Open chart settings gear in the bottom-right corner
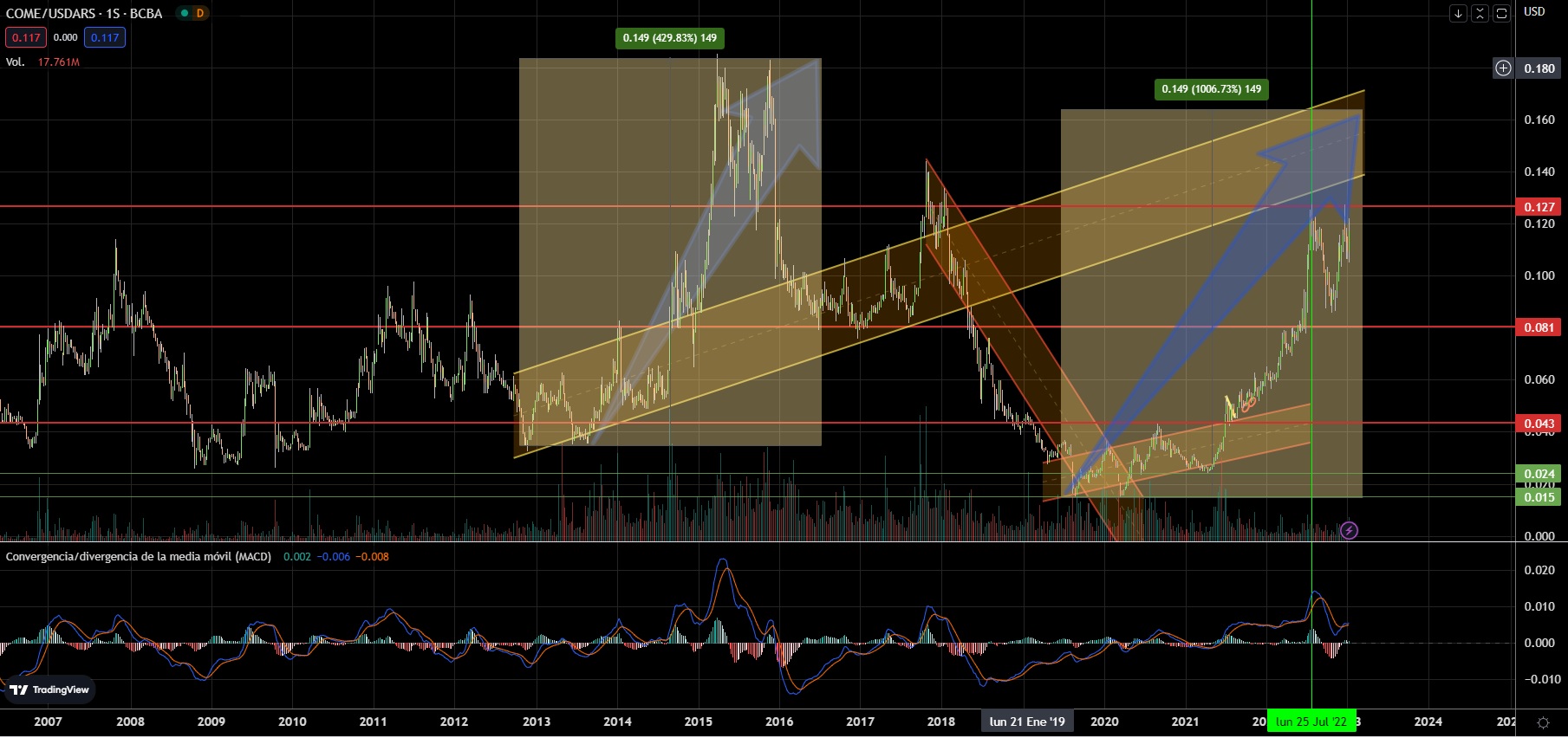The image size is (1568, 738). tap(1543, 722)
